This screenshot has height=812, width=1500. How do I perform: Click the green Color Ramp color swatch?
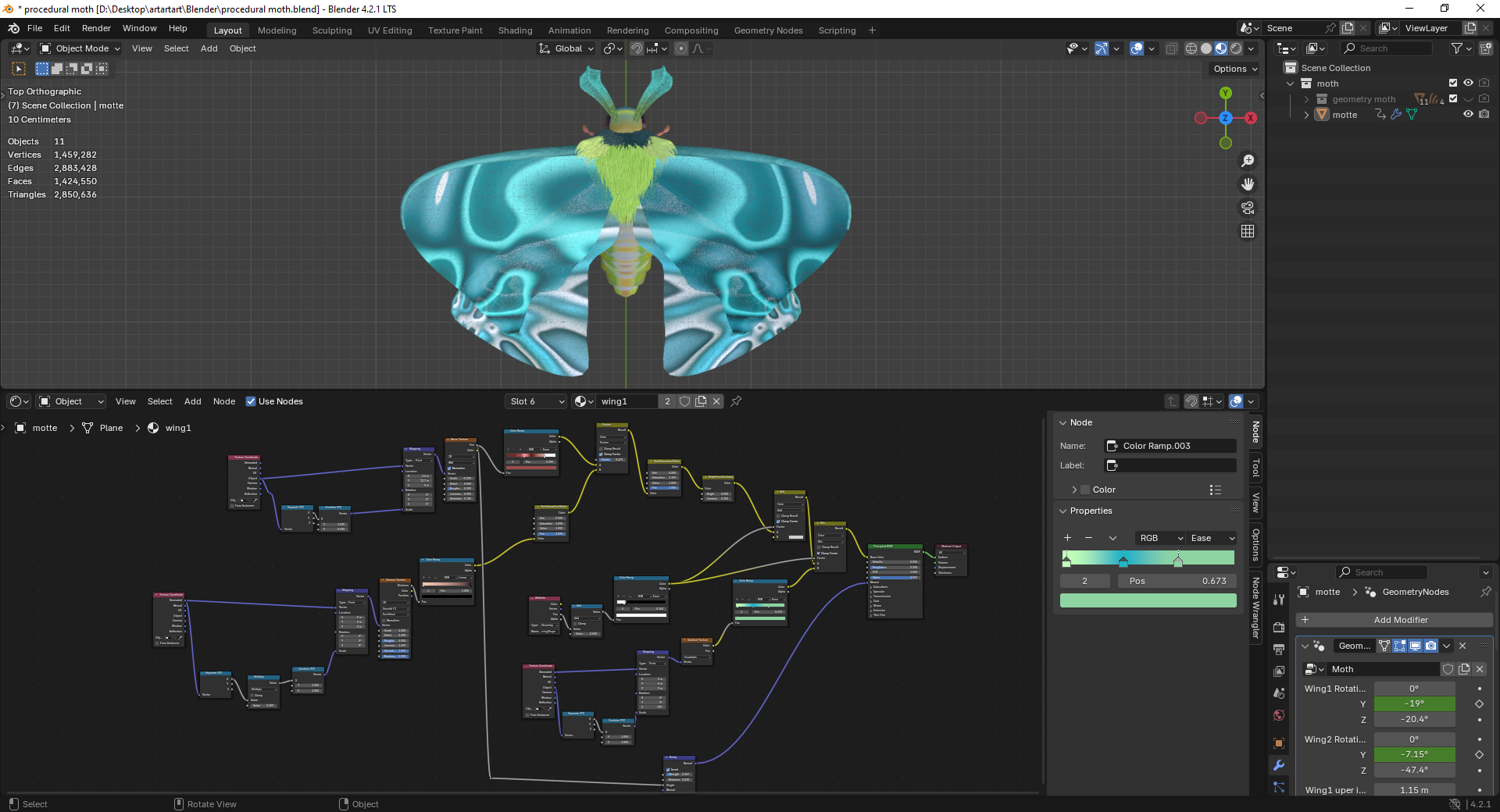[x=1147, y=600]
